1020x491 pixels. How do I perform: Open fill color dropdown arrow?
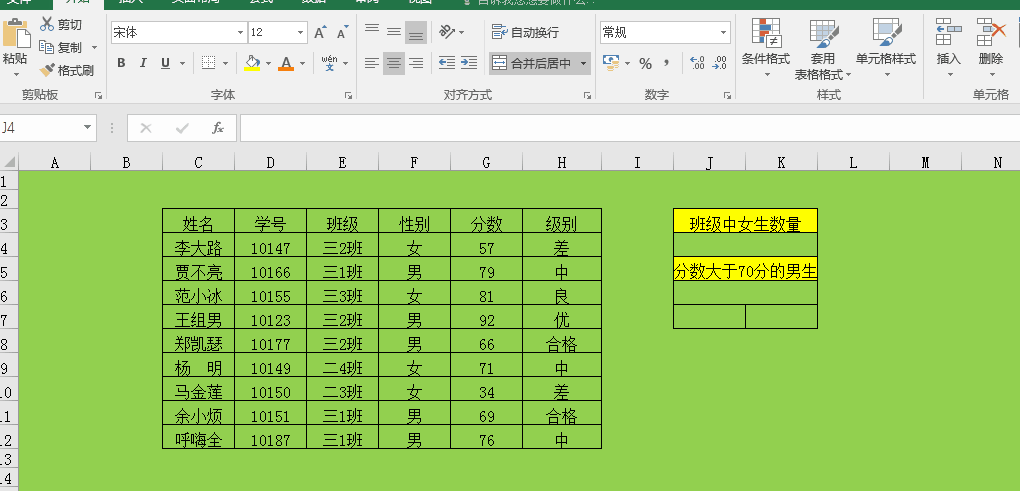tap(268, 64)
